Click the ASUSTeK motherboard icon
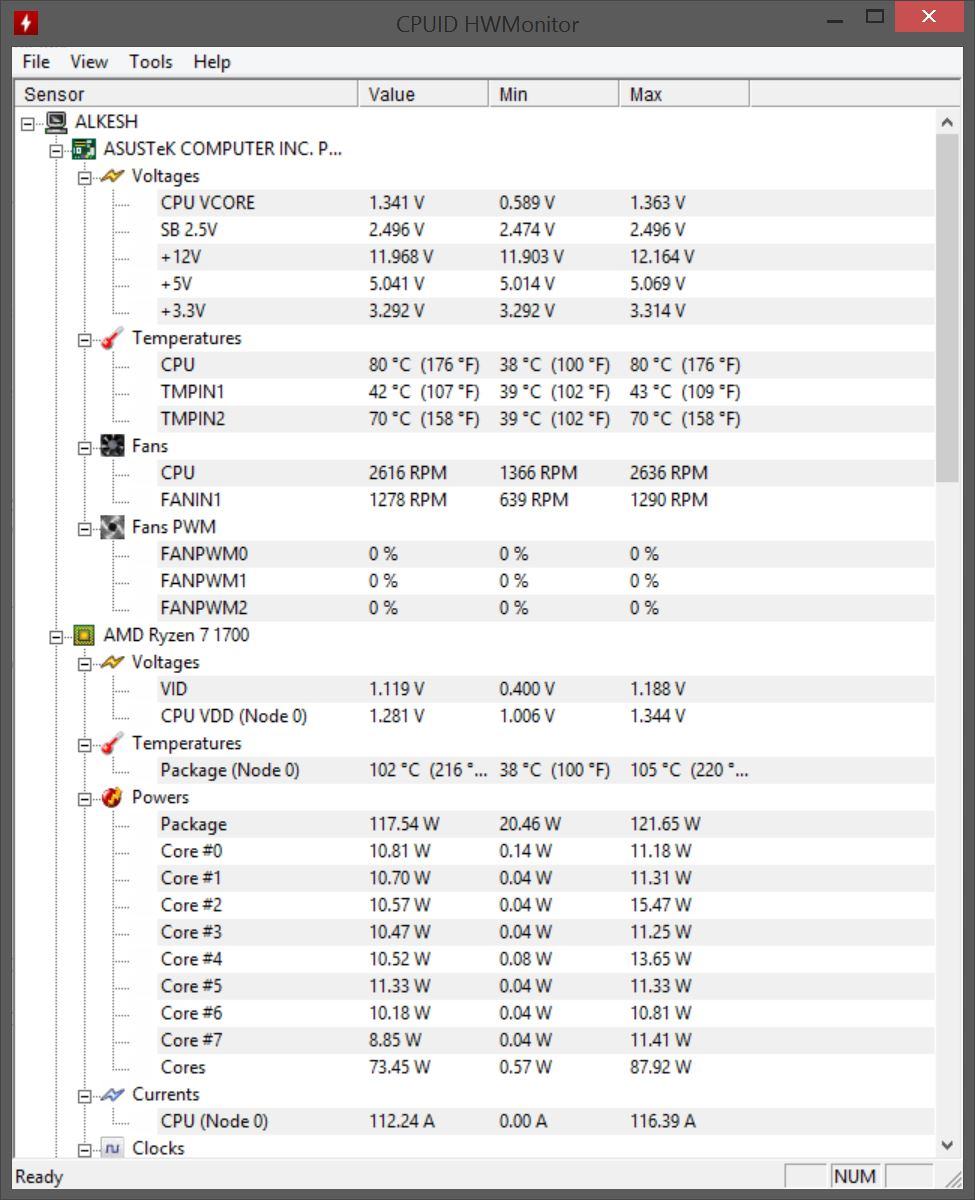The width and height of the screenshot is (975, 1200). [x=84, y=149]
